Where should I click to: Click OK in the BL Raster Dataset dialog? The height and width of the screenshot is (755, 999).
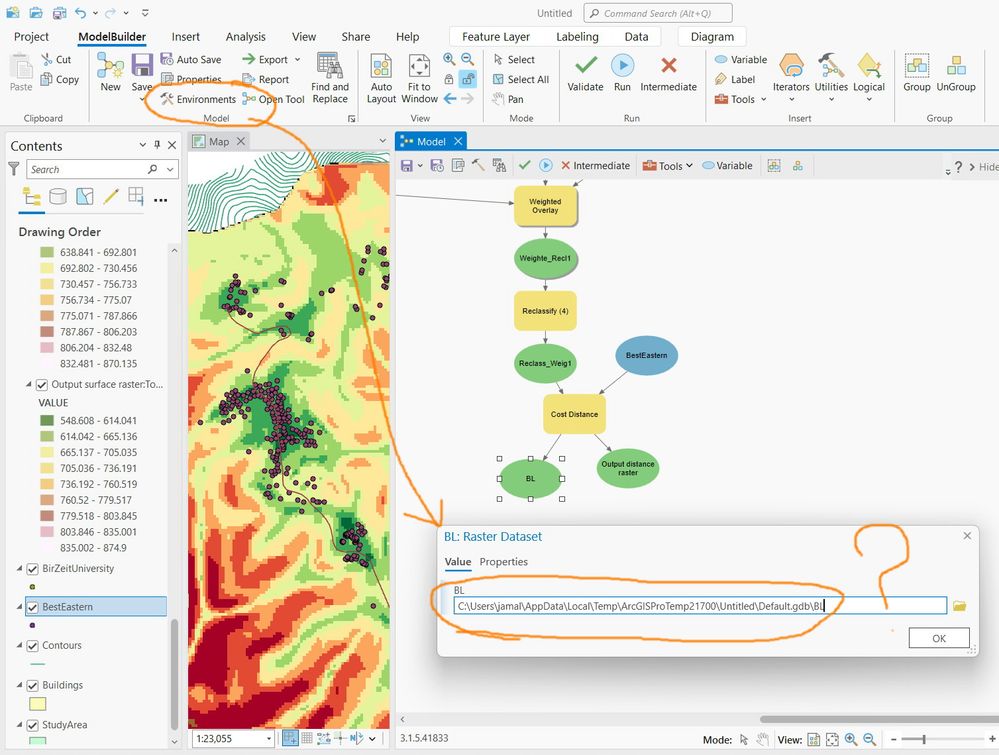pos(938,638)
